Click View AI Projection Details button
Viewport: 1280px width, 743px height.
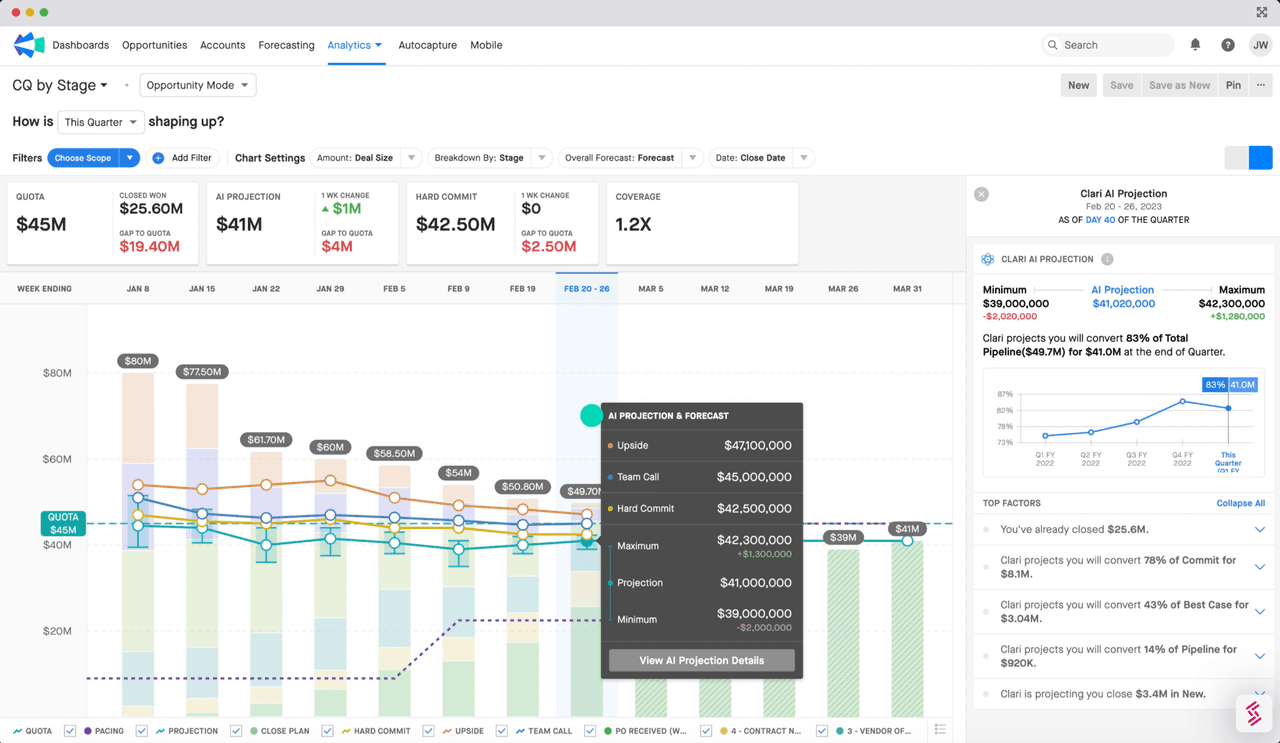point(700,659)
